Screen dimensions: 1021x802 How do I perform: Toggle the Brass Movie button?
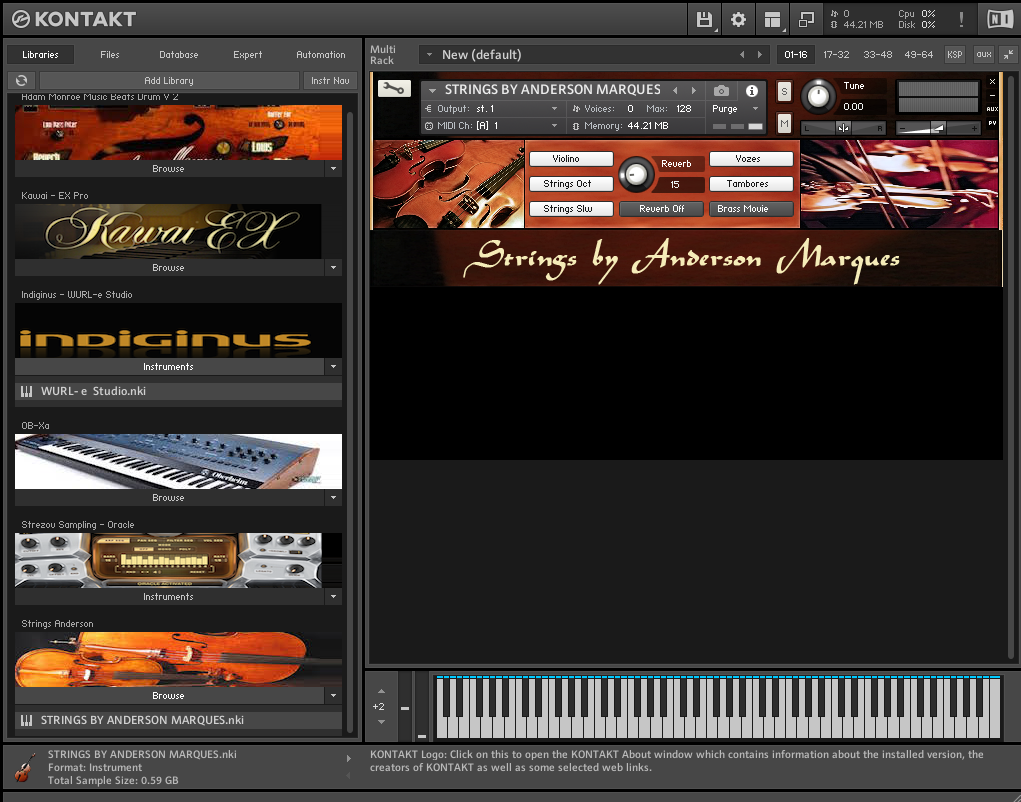(x=751, y=208)
